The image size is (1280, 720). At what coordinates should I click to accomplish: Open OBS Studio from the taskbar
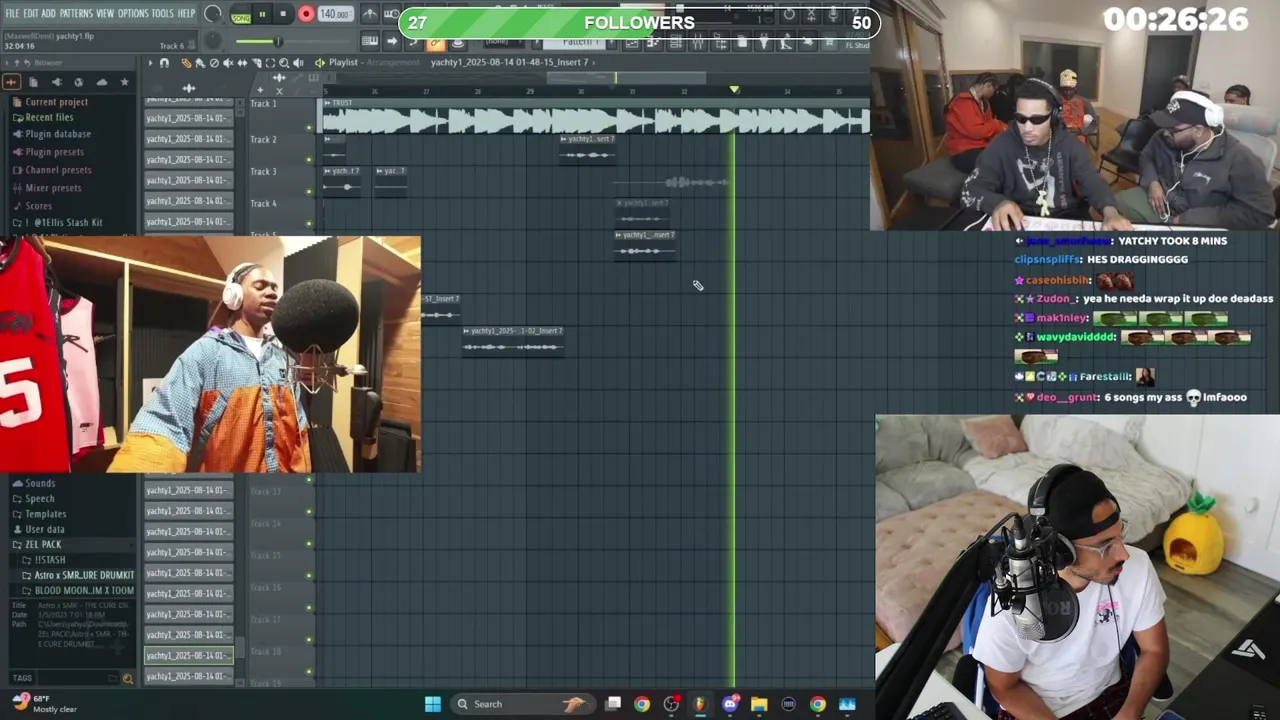click(670, 704)
